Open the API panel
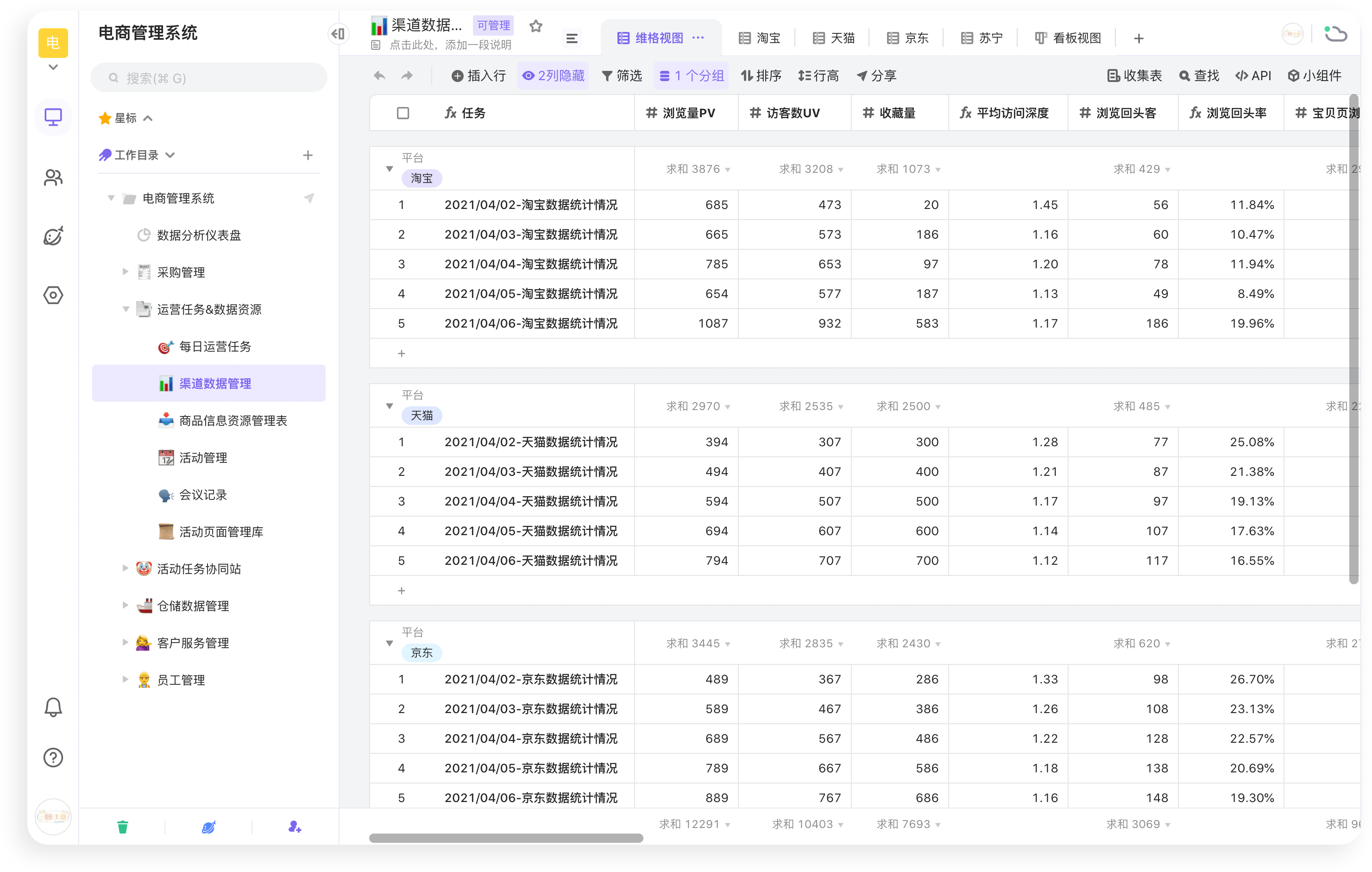 (x=1253, y=76)
